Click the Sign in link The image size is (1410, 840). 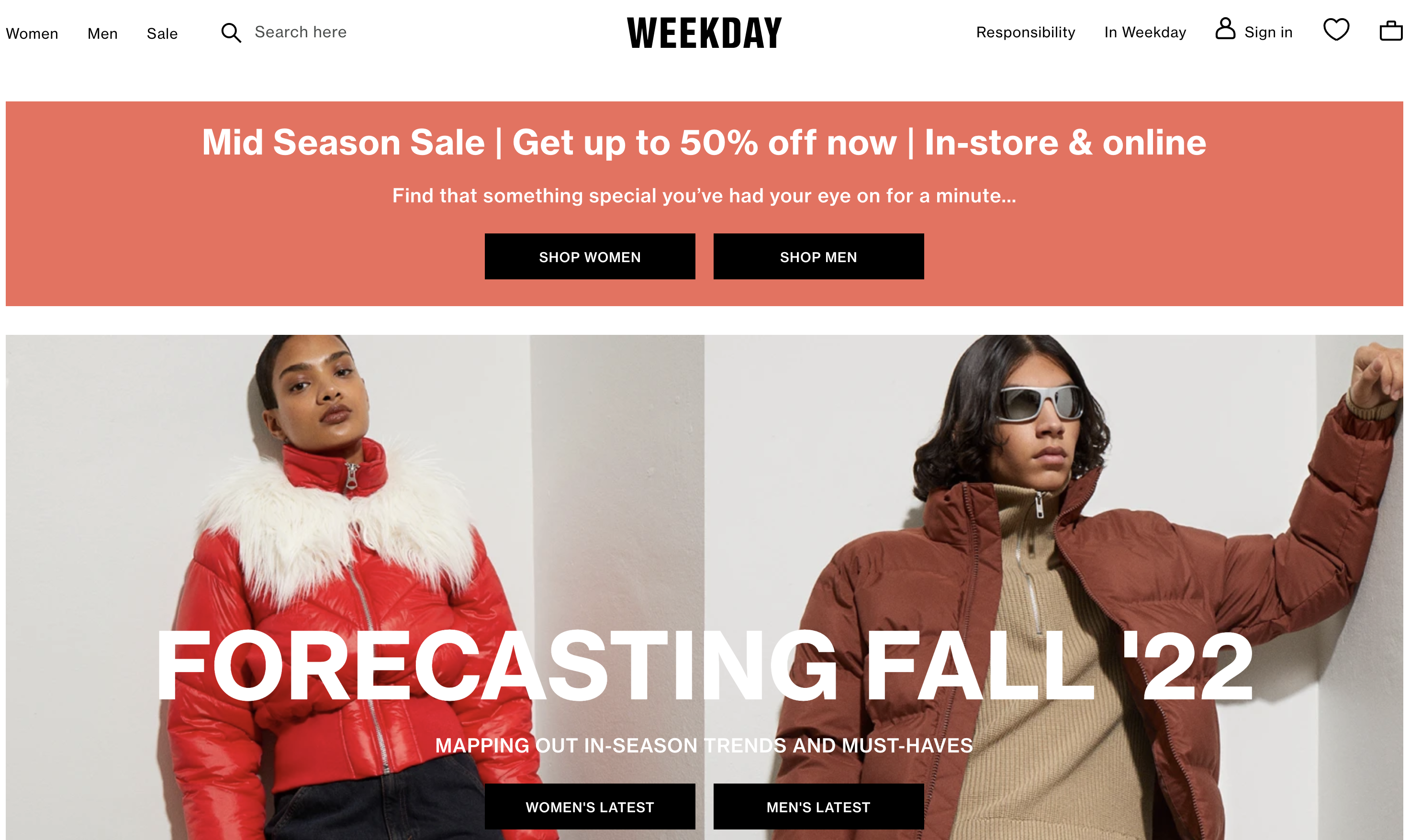click(1268, 32)
